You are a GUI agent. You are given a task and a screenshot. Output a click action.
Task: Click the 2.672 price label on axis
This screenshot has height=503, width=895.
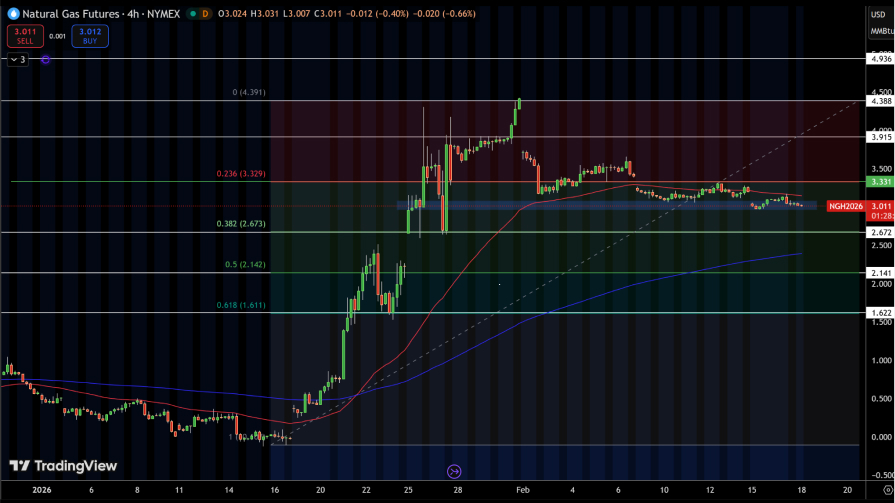(880, 232)
